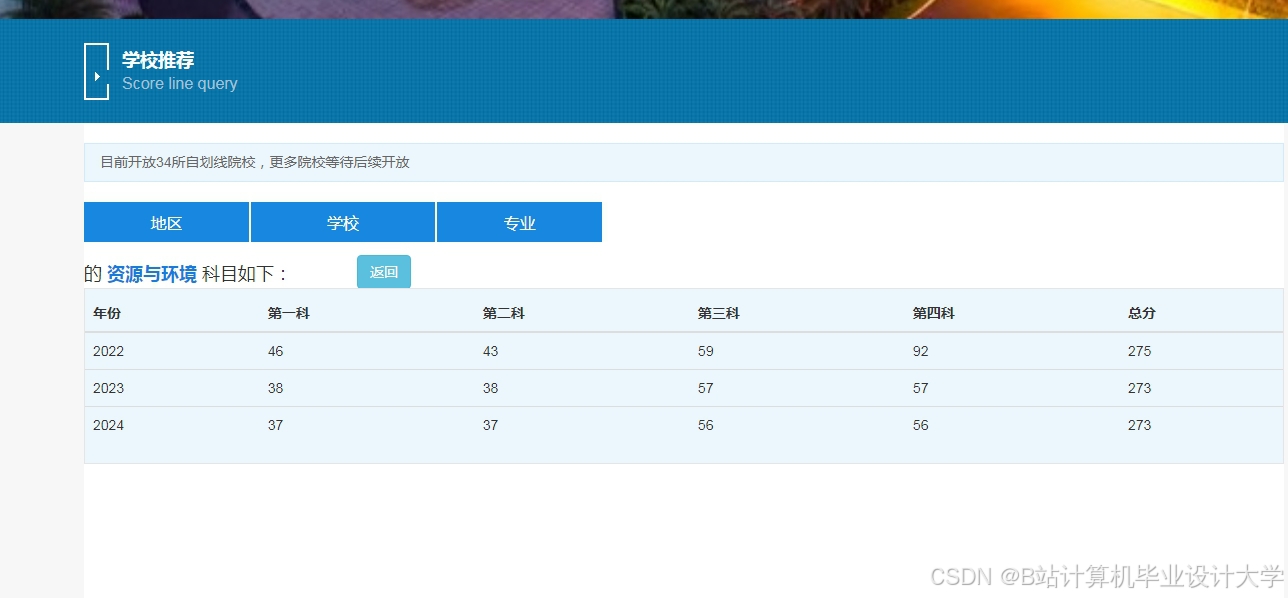Click the 2024 row 第一科 value 37

point(276,425)
